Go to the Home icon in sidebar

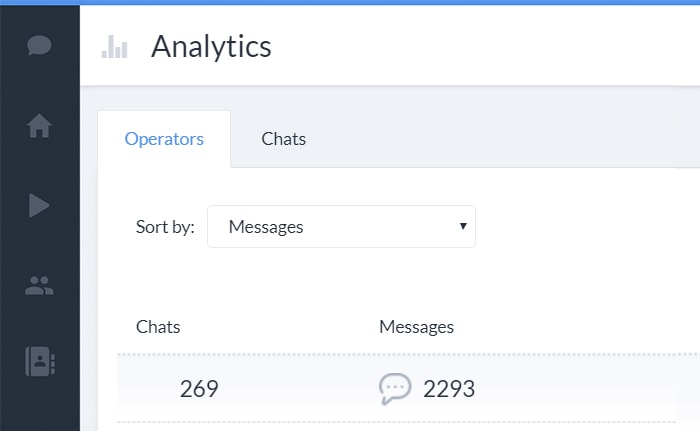(x=39, y=126)
